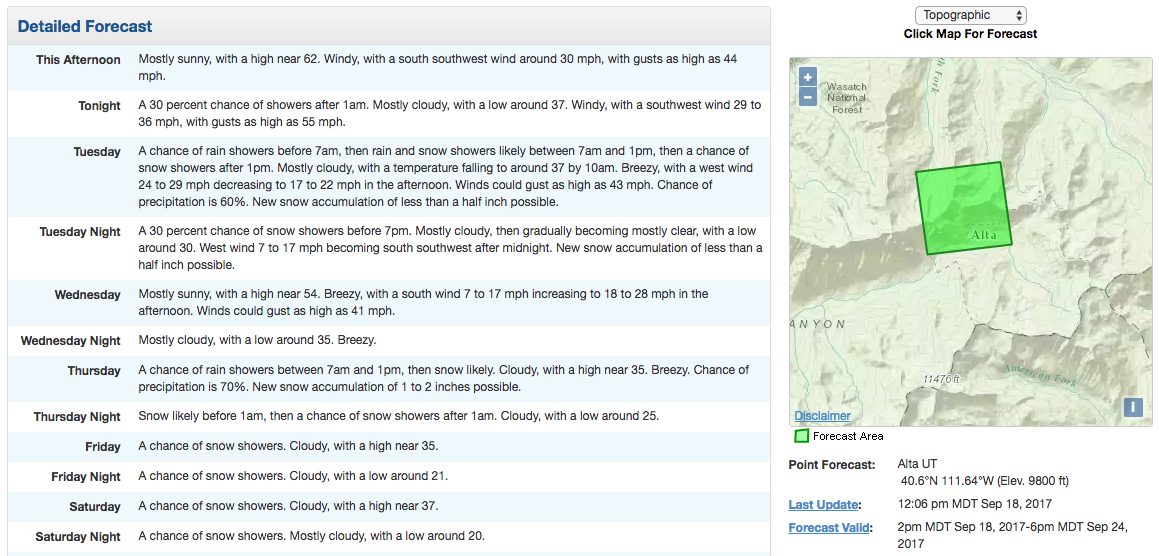Viewport: 1159px width, 556px height.
Task: Click the map info 'i' button
Action: click(x=1132, y=407)
